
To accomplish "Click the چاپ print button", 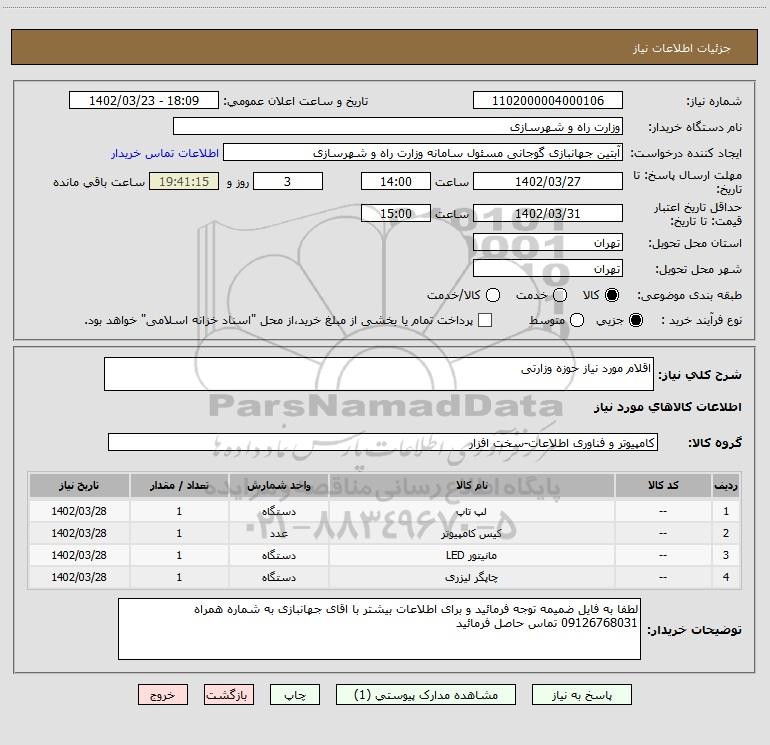I will (295, 695).
